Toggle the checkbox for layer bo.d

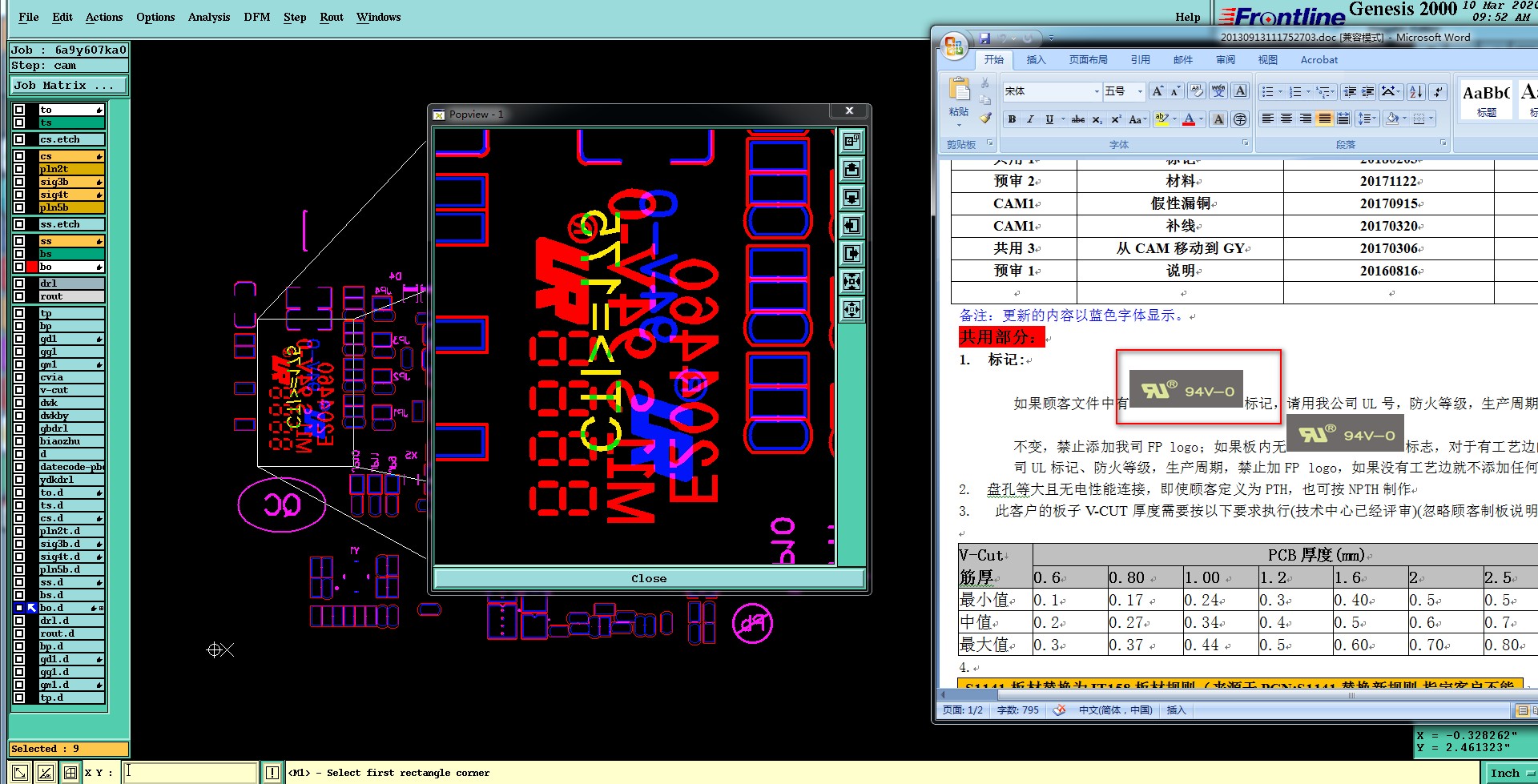19,608
